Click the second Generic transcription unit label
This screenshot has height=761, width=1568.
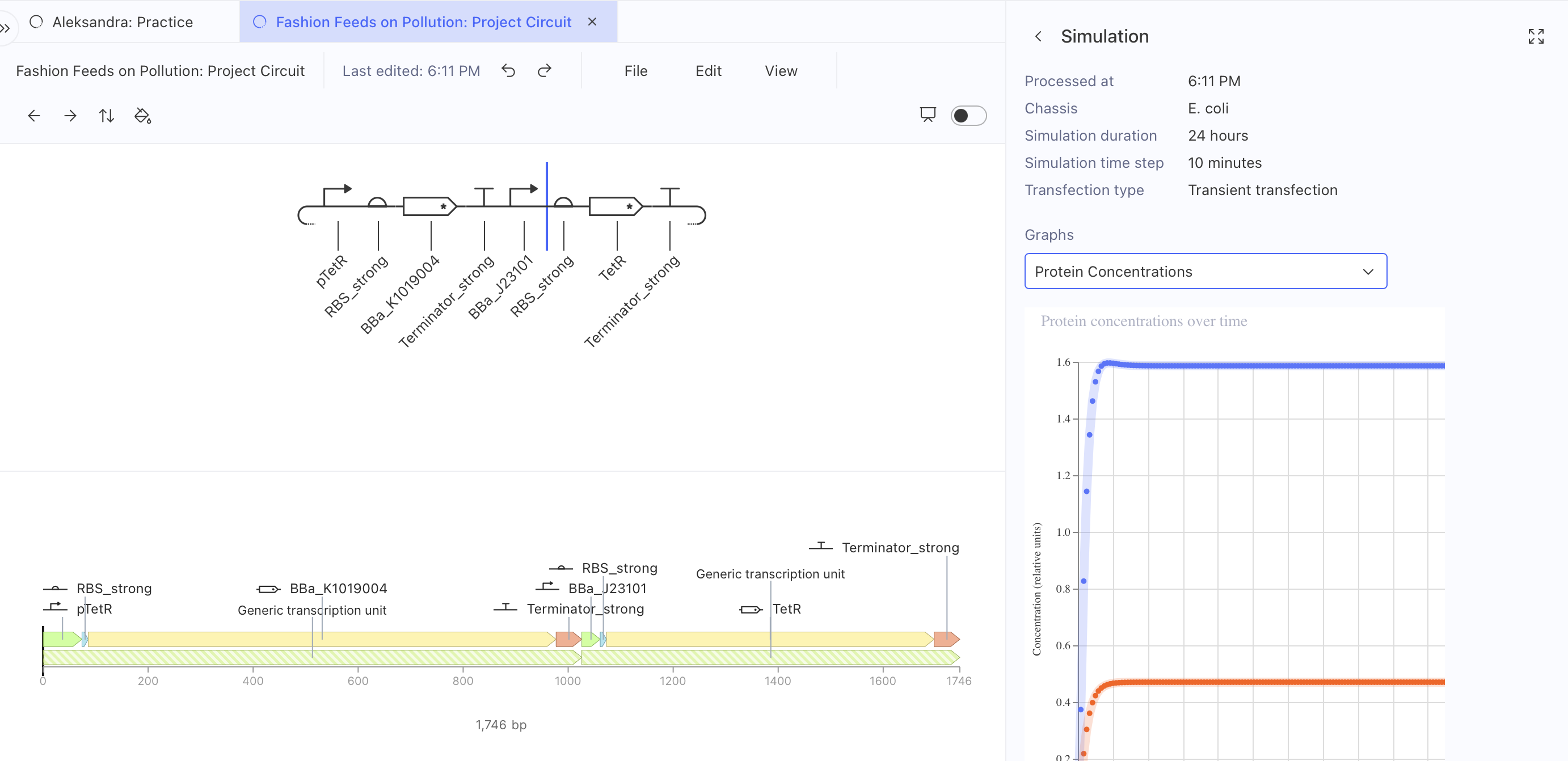tap(770, 574)
